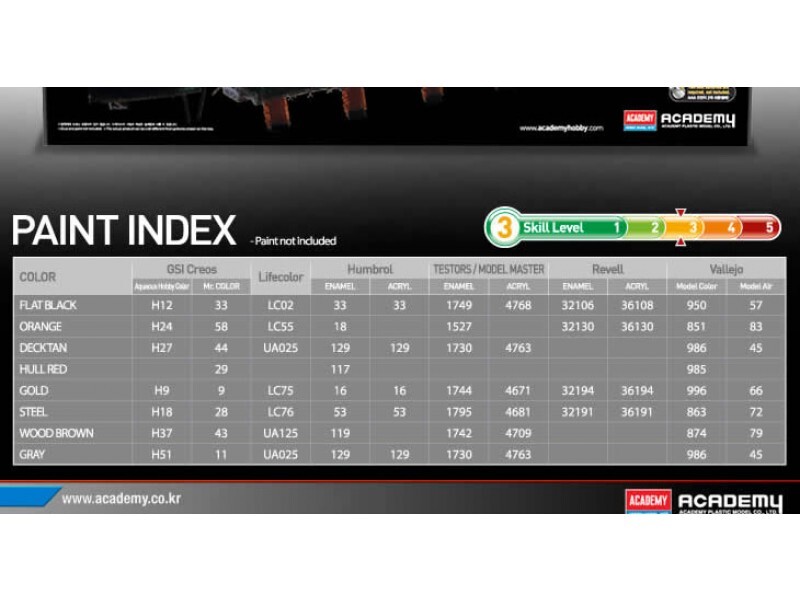Select the STEEL row label
Image resolution: width=800 pixels, height=600 pixels.
pos(33,412)
